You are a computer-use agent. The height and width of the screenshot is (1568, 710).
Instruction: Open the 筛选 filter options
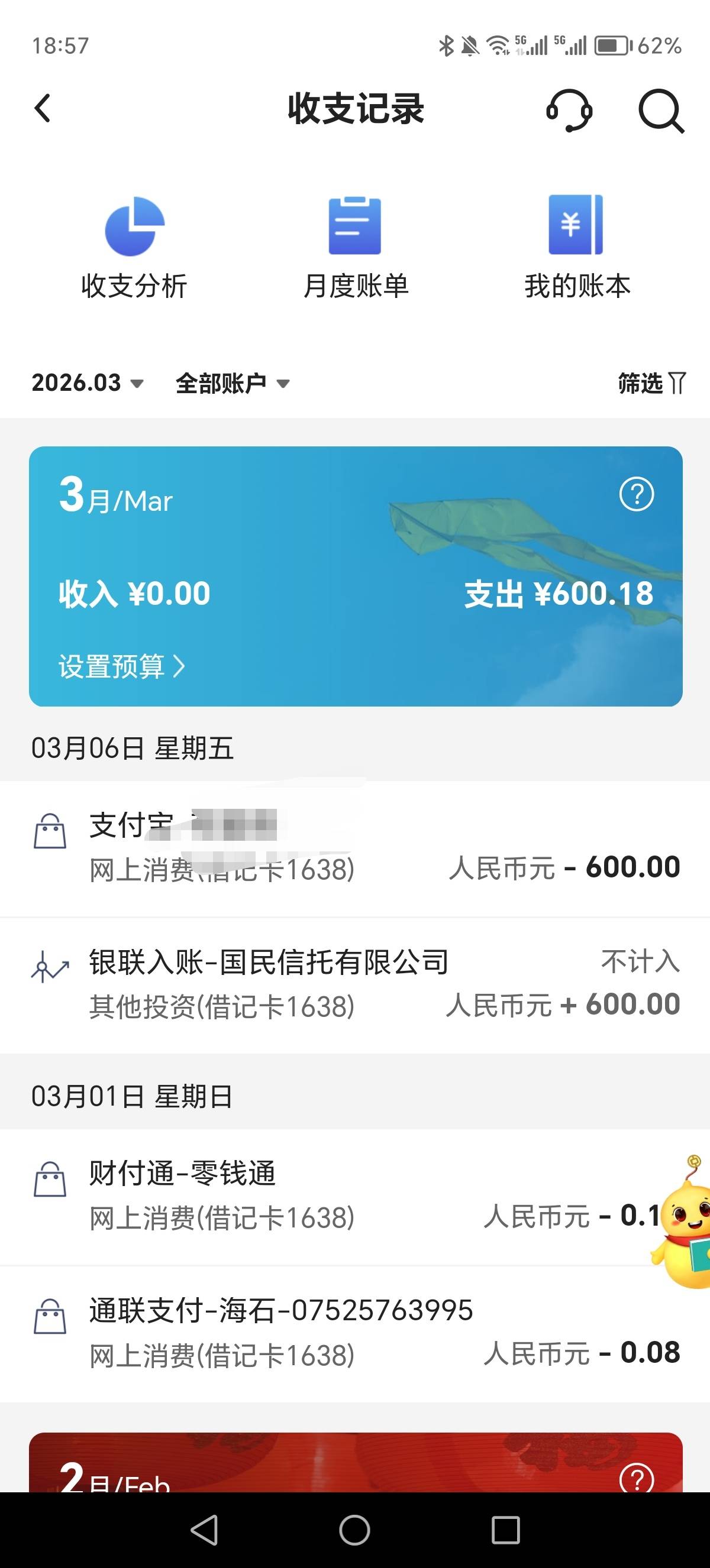(651, 384)
